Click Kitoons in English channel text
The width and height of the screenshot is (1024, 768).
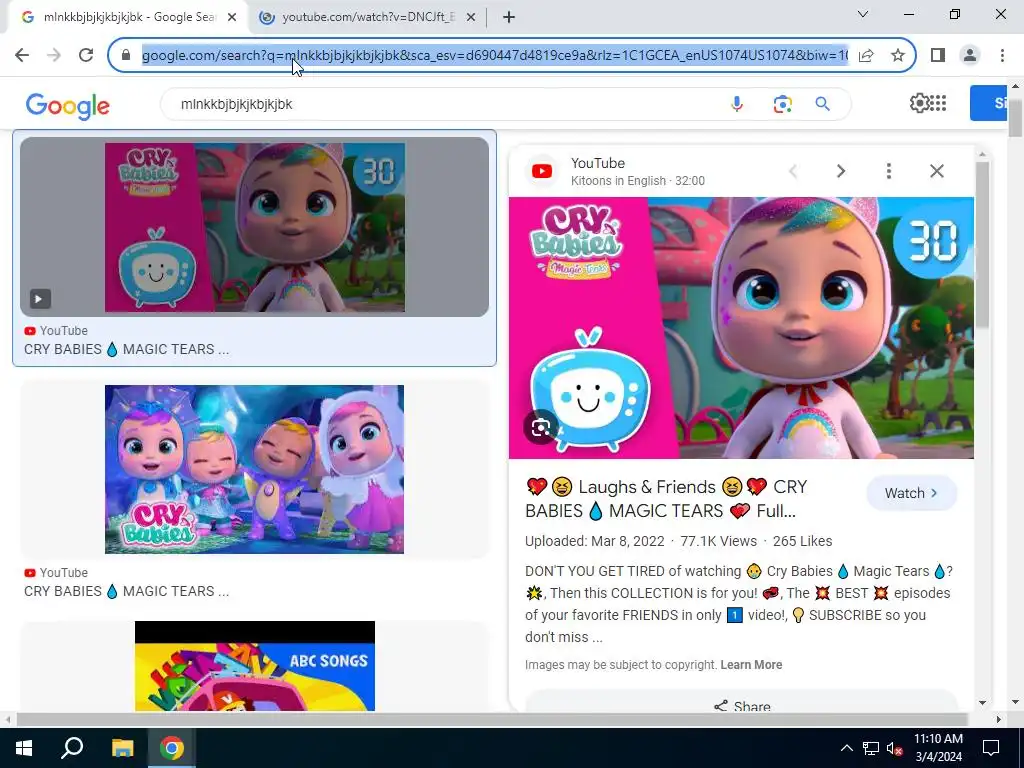click(x=618, y=181)
